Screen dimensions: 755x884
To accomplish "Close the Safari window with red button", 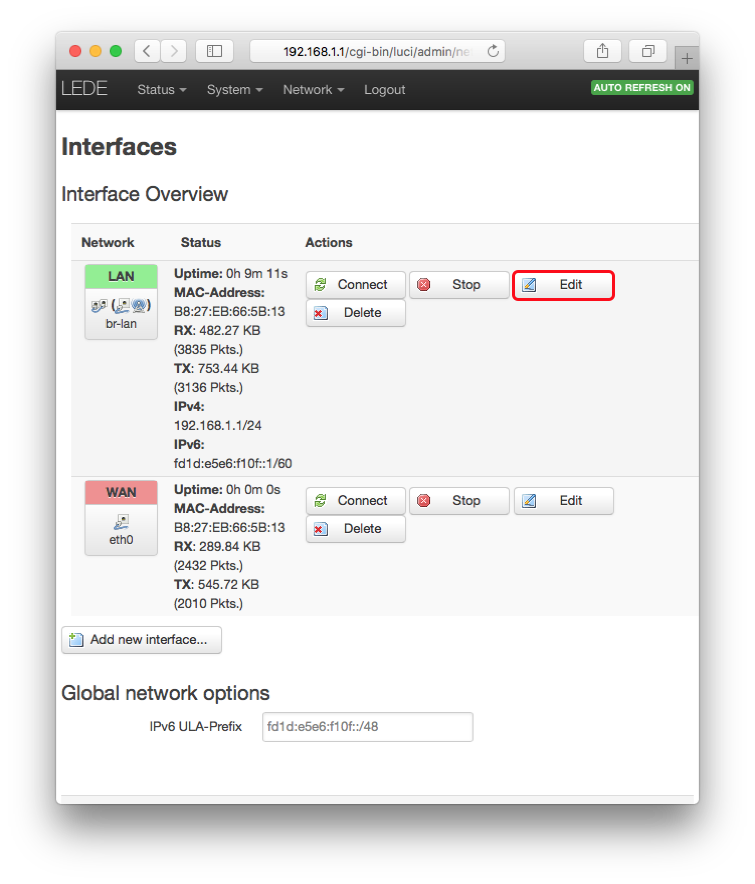I will [x=75, y=51].
